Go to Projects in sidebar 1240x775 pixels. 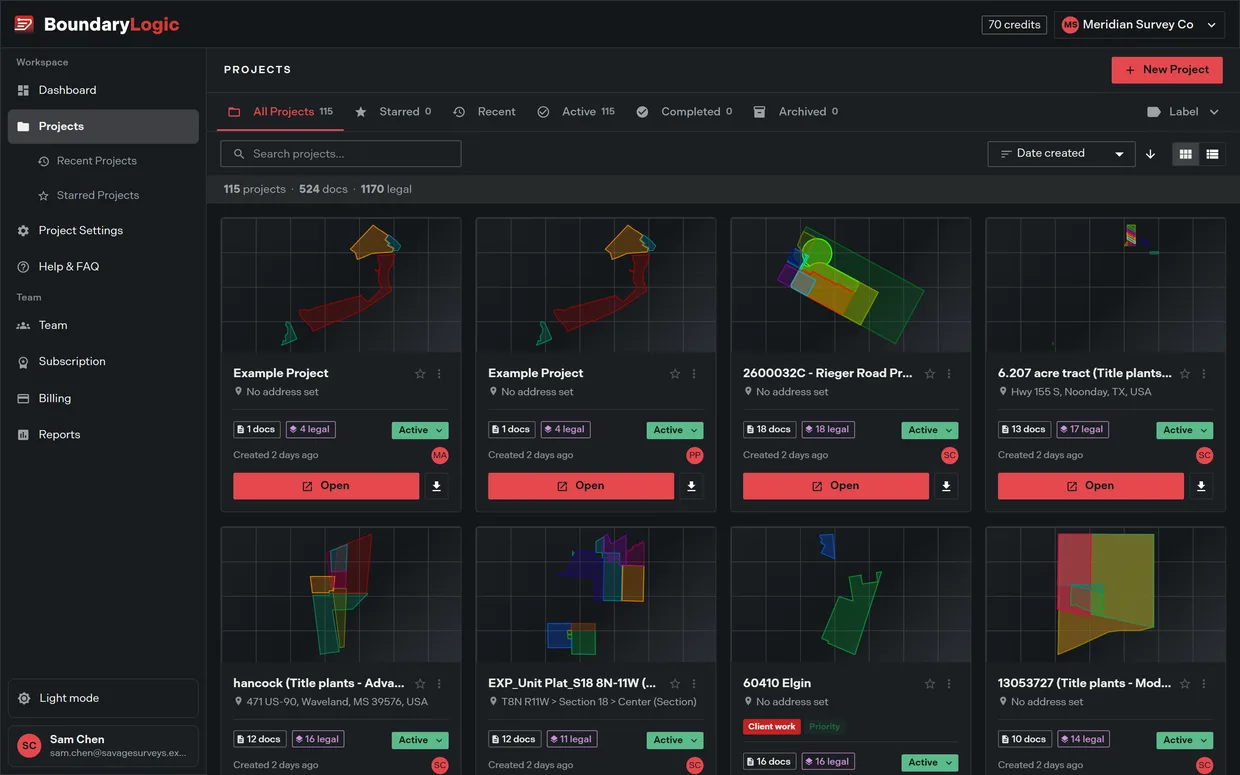(103, 127)
